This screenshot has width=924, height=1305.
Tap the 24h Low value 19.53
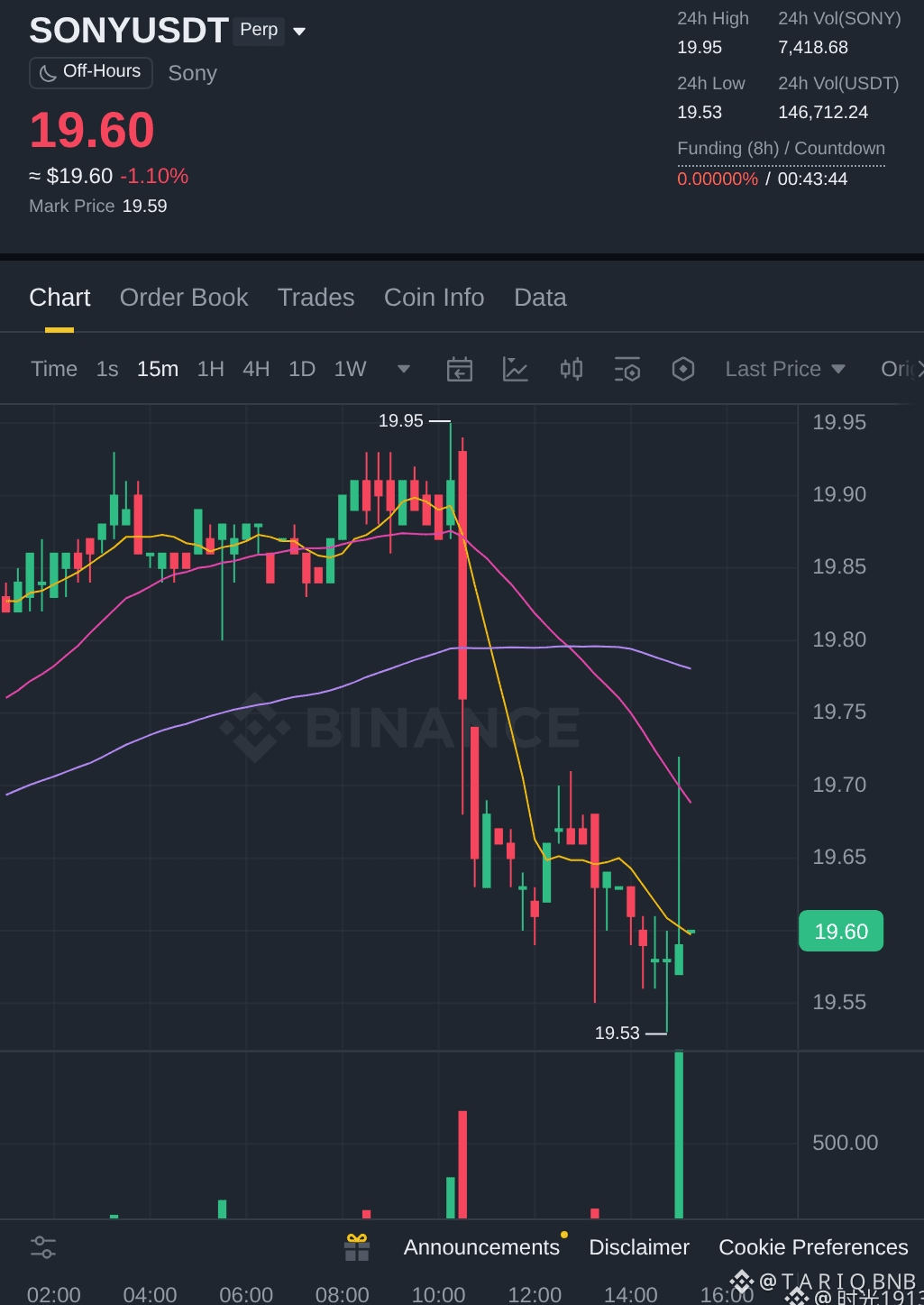[x=700, y=113]
